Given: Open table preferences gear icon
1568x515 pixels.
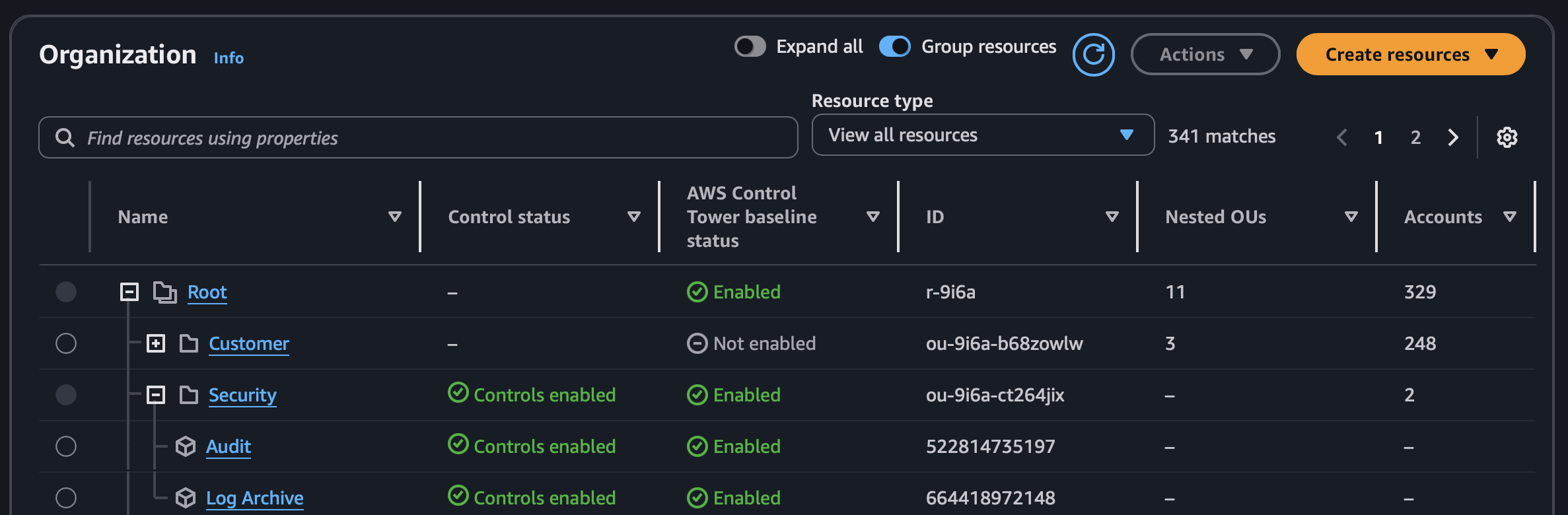Looking at the screenshot, I should click(x=1507, y=137).
